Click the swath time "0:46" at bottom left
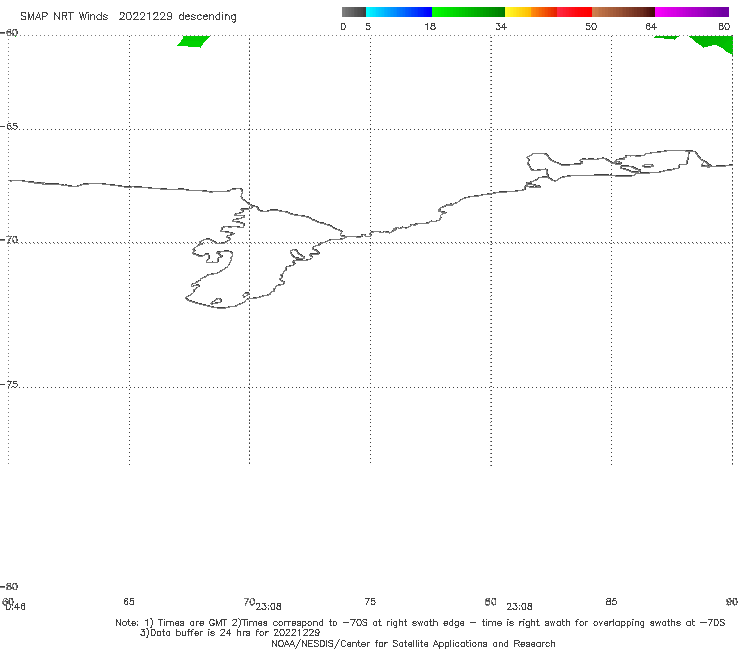740x650 pixels. 16,607
